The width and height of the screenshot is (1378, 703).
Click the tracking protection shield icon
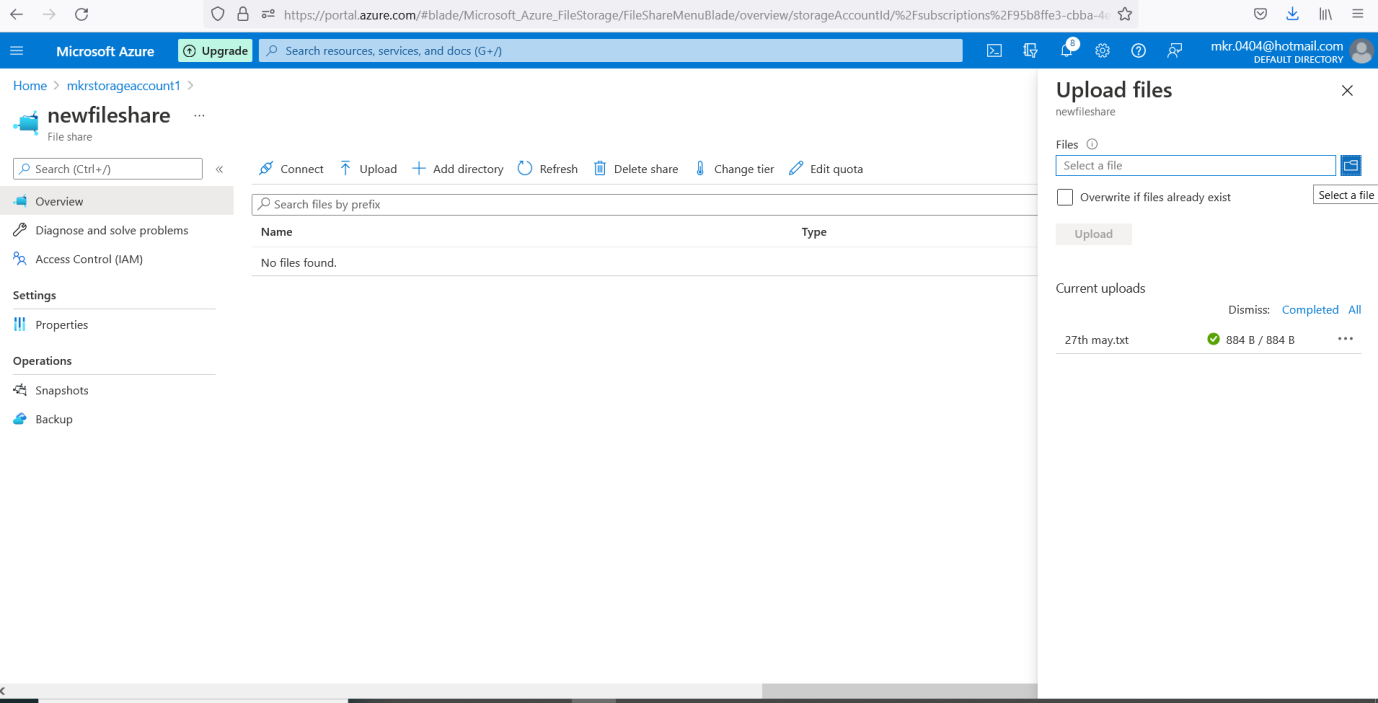pyautogui.click(x=218, y=14)
